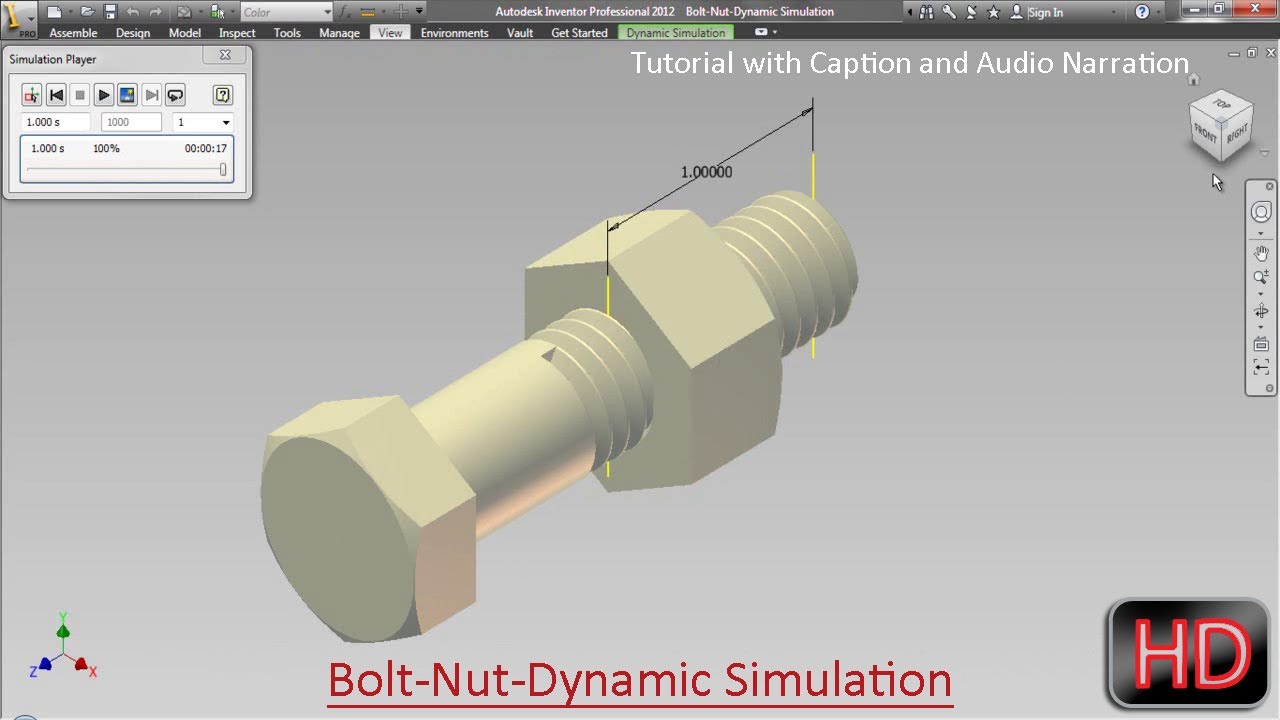The image size is (1280, 720).
Task: Open the Communication Center satellite icon
Action: 971,12
